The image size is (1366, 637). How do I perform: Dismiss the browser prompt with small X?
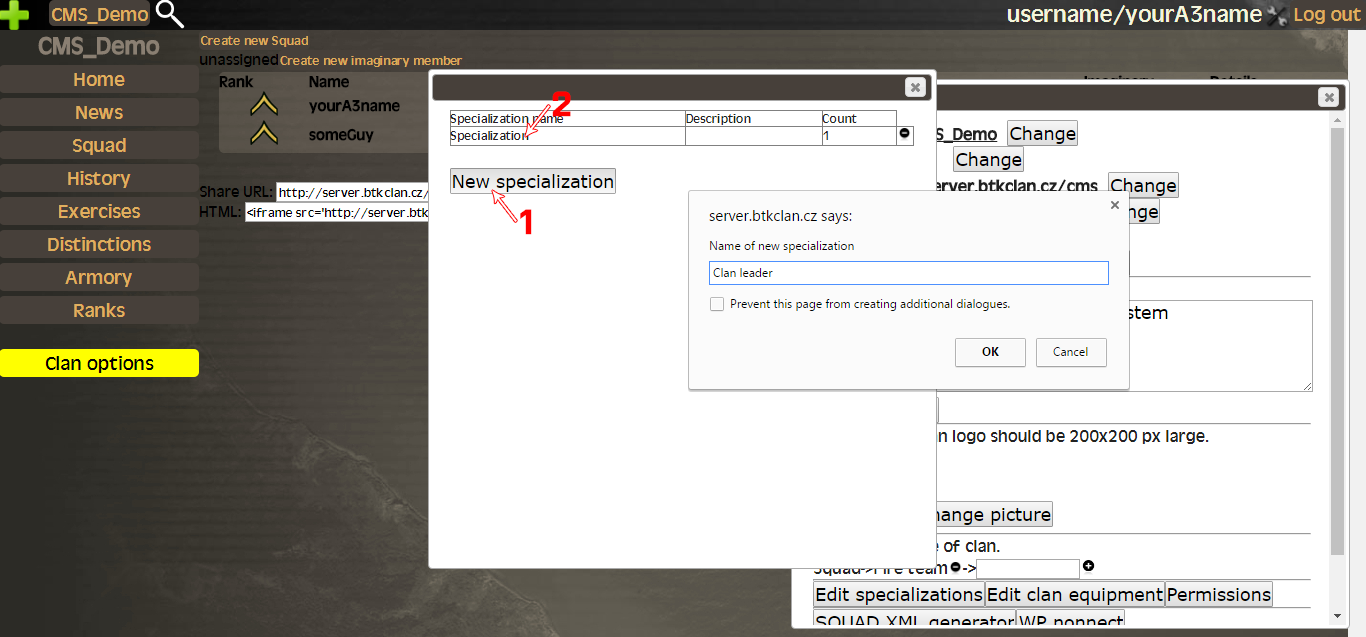click(1115, 205)
